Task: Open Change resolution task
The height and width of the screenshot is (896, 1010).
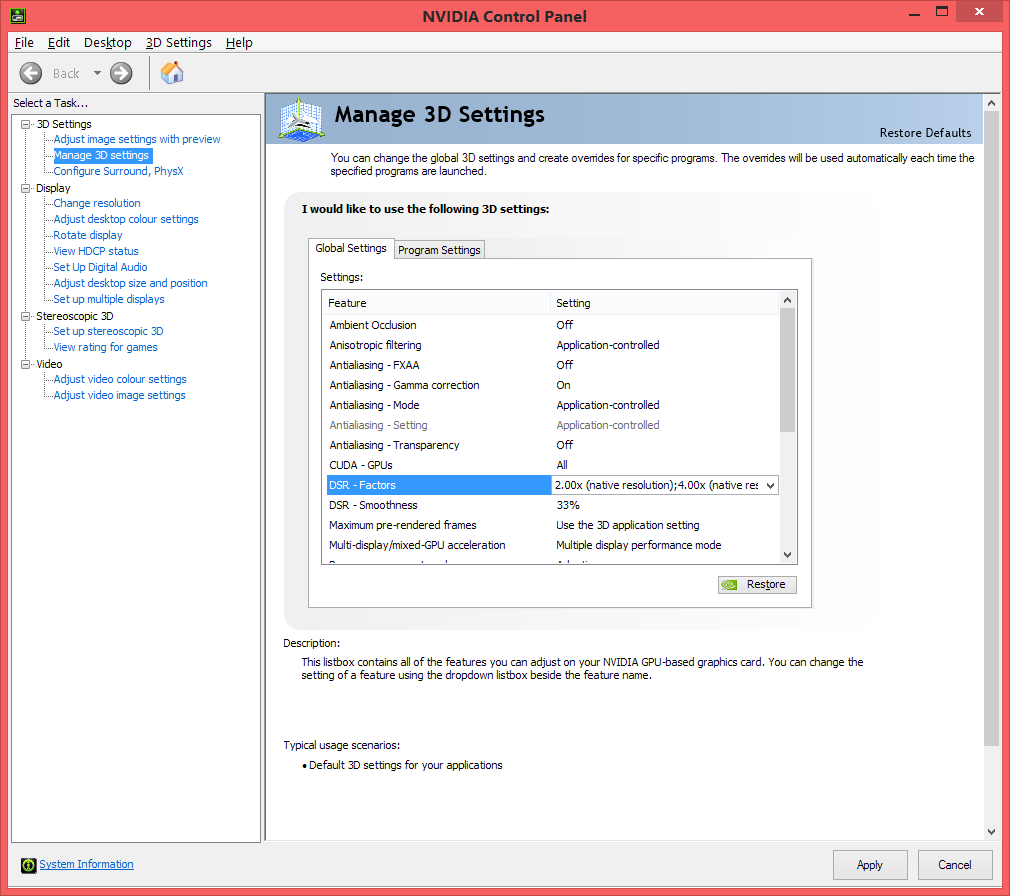Action: point(97,204)
